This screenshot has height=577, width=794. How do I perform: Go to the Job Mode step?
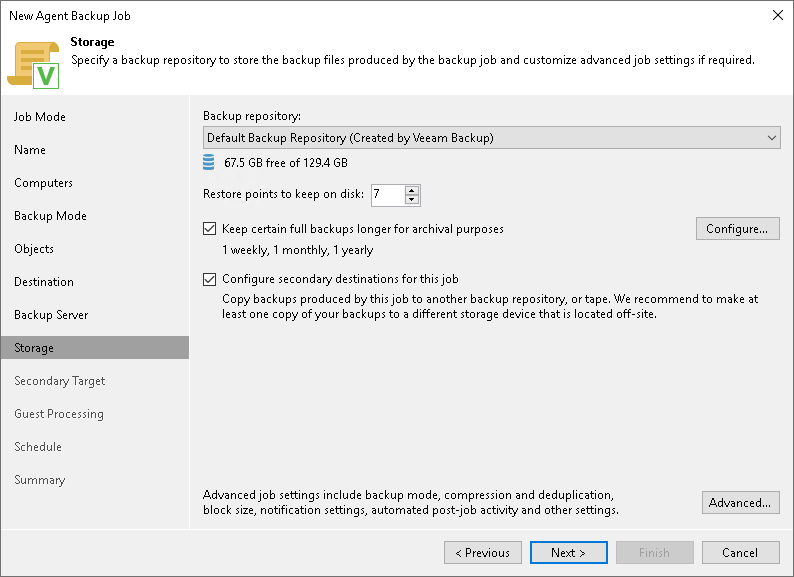[39, 117]
